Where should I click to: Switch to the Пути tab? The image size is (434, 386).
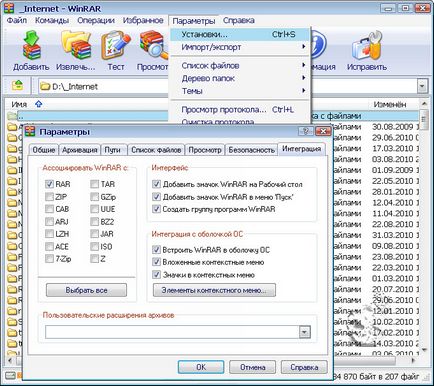[113, 150]
